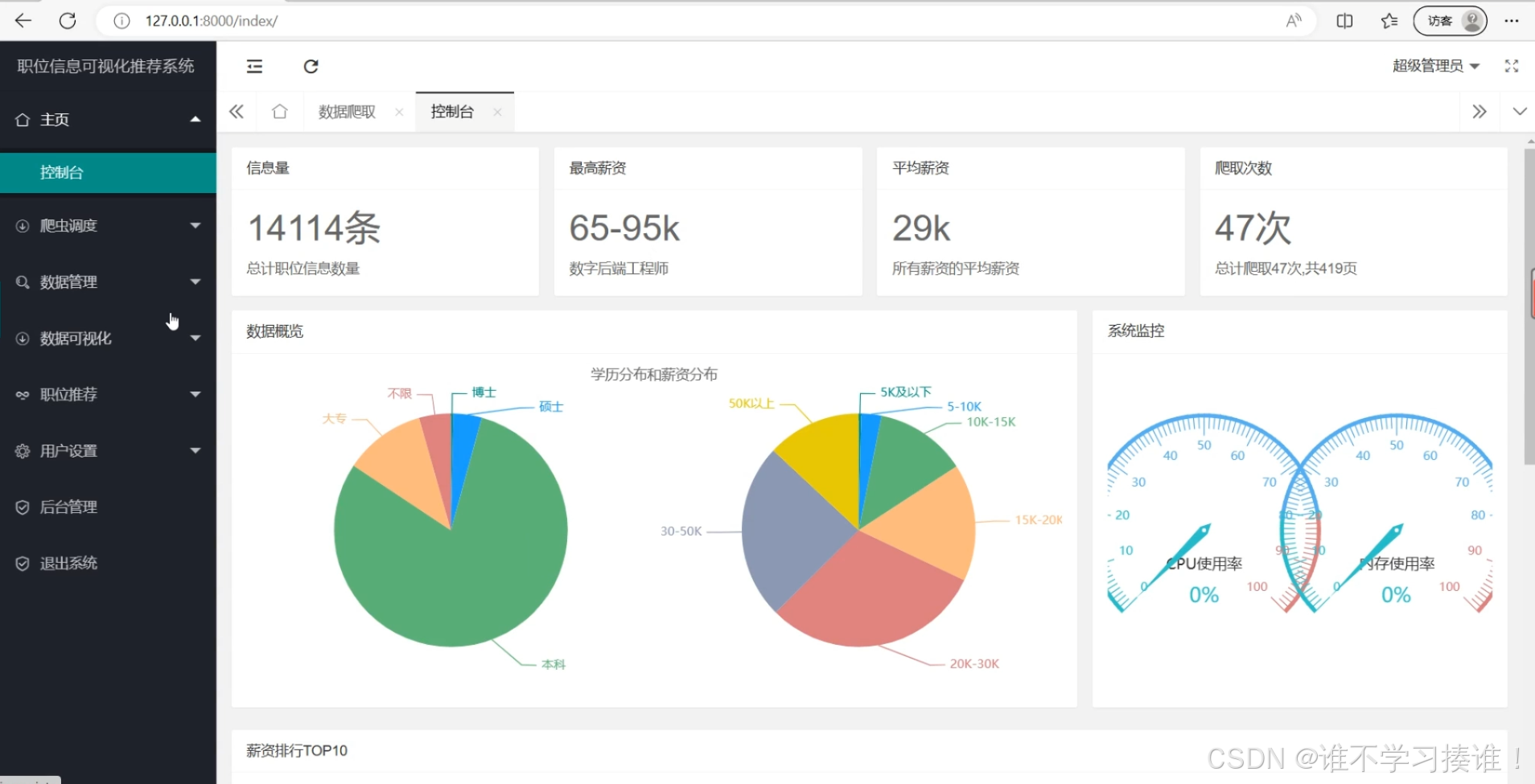Click the page vertical scrollbar
Viewport: 1535px width, 784px height.
1529,306
